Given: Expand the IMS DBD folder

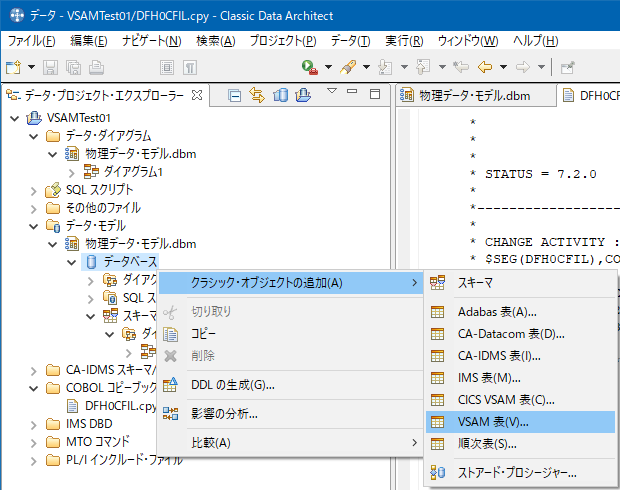Looking at the screenshot, I should point(34,424).
